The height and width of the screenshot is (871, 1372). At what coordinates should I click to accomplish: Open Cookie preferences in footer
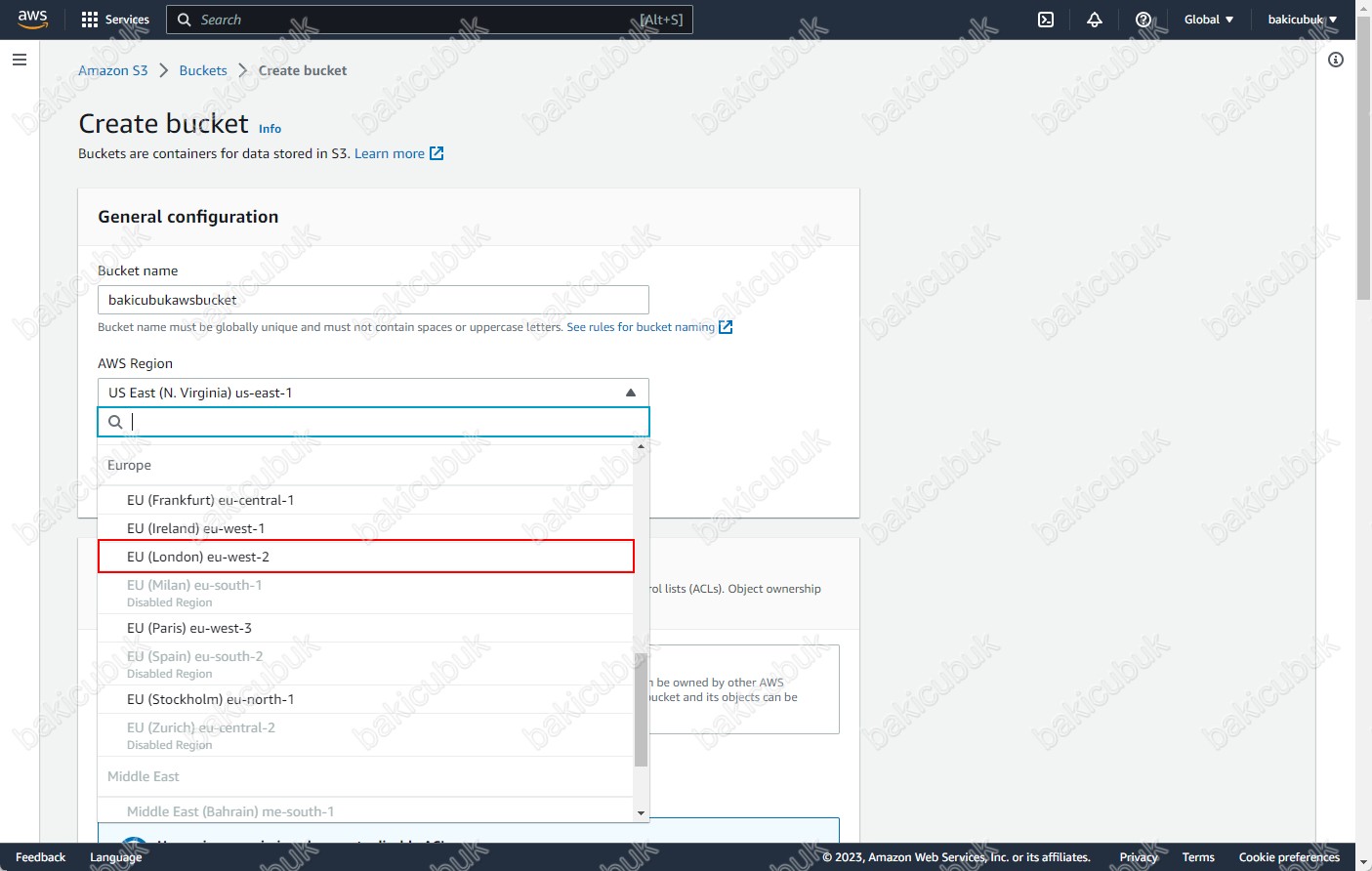coord(1289,857)
